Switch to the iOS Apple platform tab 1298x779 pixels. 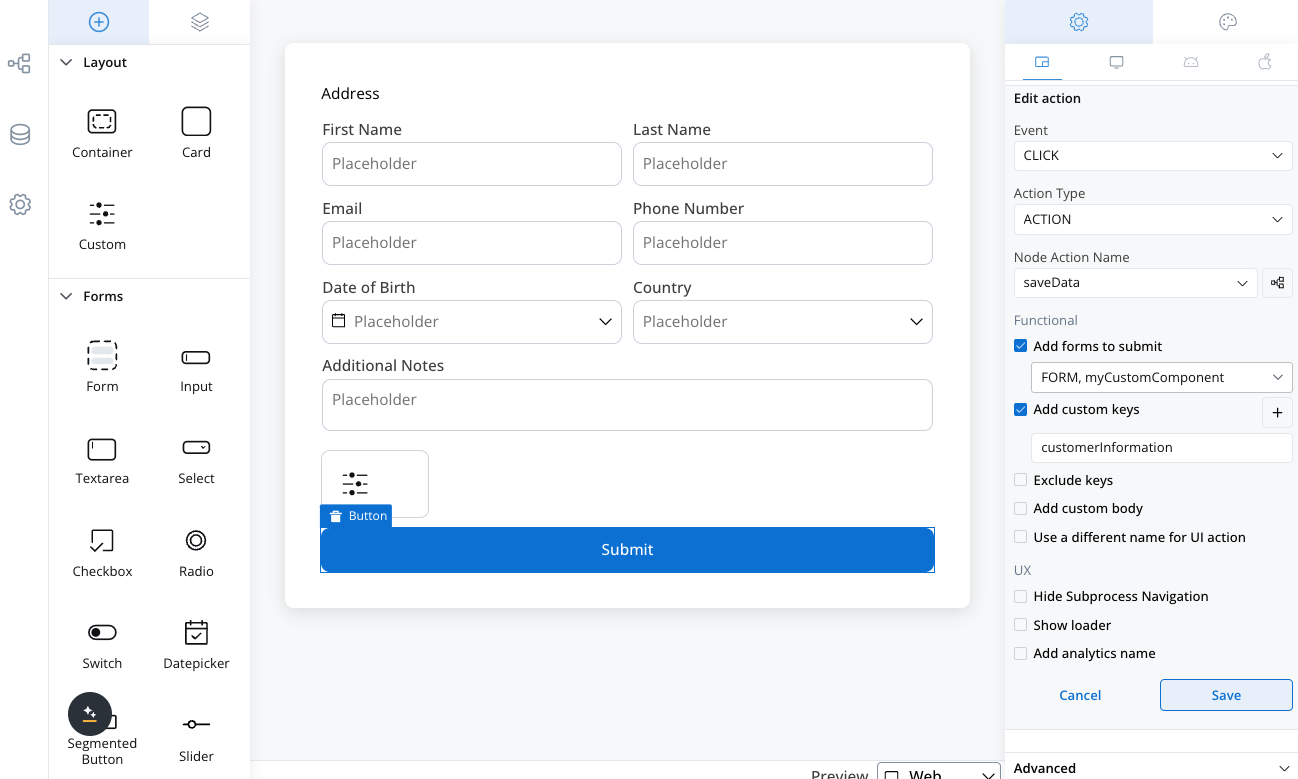[1265, 62]
